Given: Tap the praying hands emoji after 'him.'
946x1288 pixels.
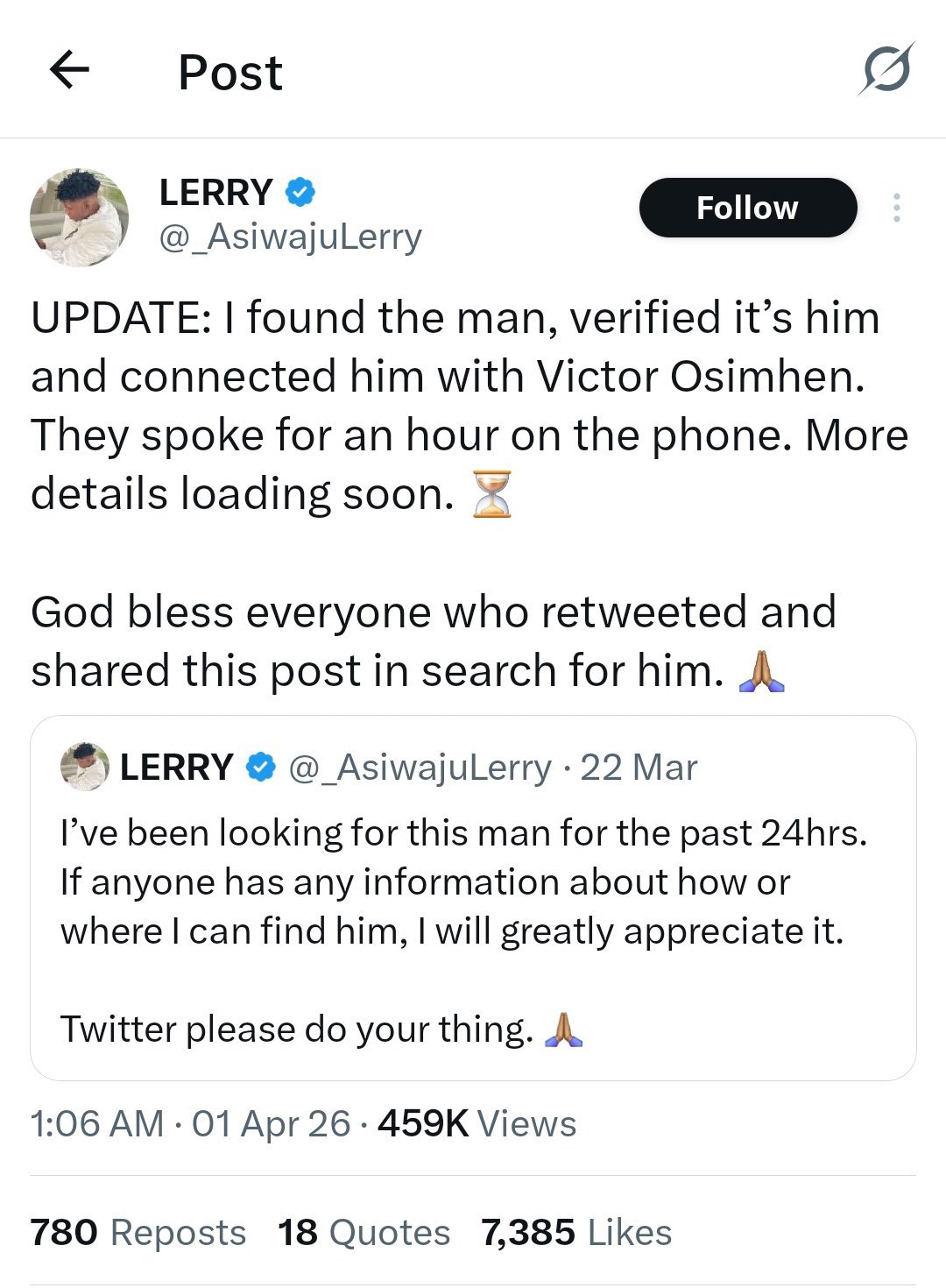Looking at the screenshot, I should (761, 672).
